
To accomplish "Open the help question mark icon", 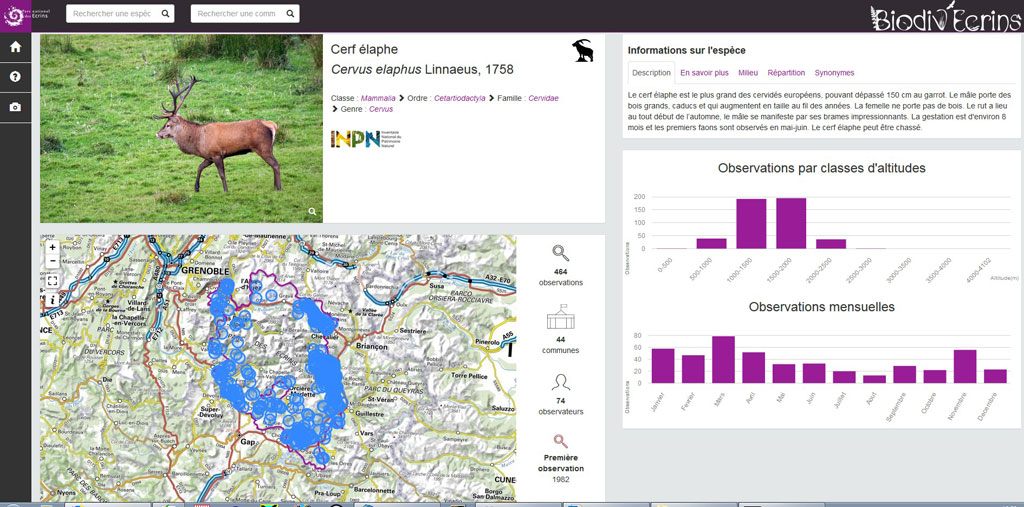I will pyautogui.click(x=16, y=77).
